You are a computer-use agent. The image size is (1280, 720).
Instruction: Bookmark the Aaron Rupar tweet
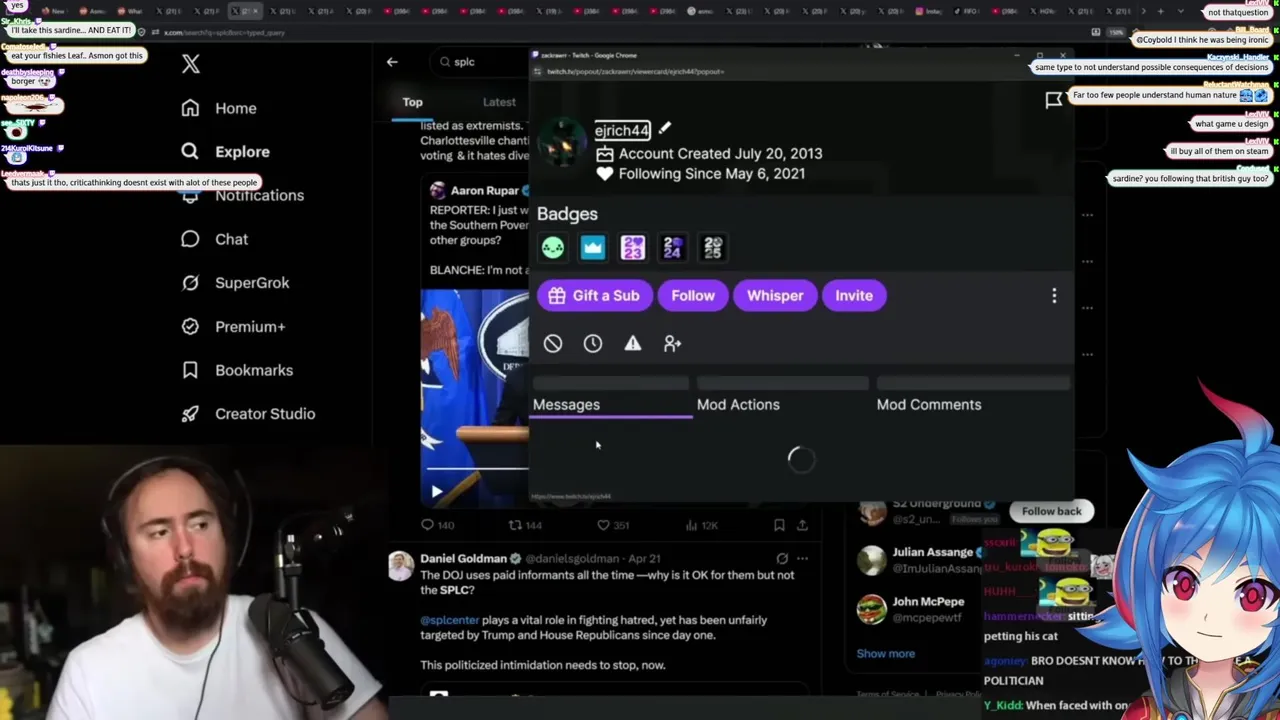[779, 525]
